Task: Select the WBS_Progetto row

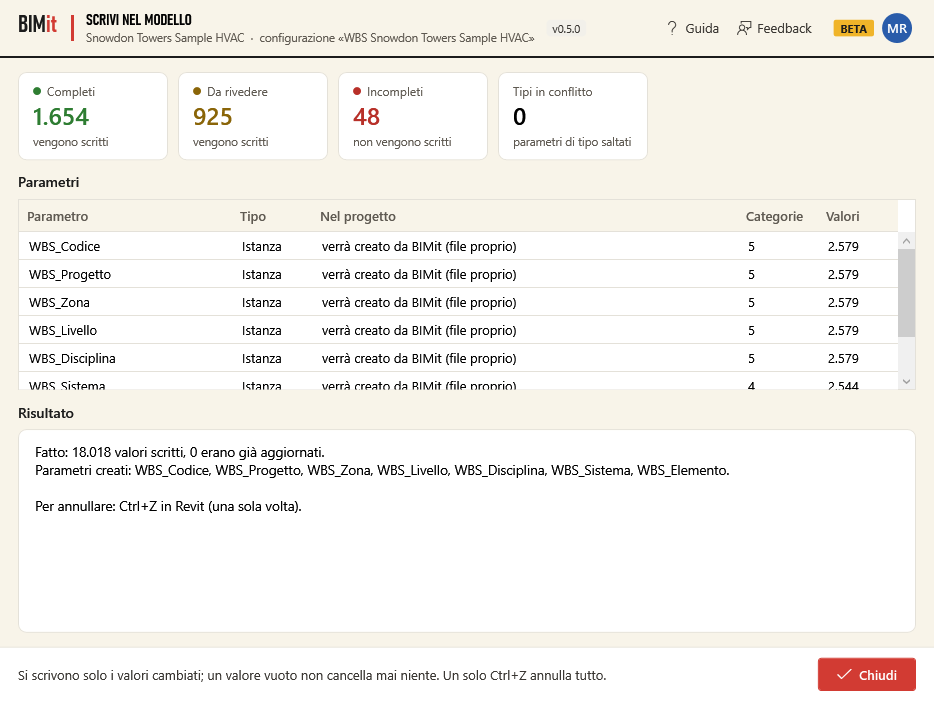Action: (458, 274)
